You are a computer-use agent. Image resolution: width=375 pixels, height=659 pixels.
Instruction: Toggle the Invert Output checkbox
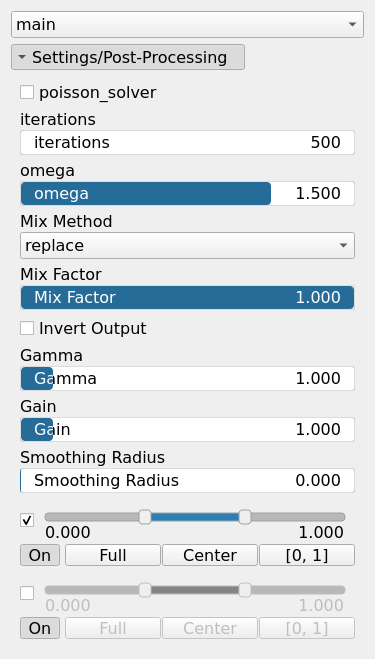click(27, 328)
